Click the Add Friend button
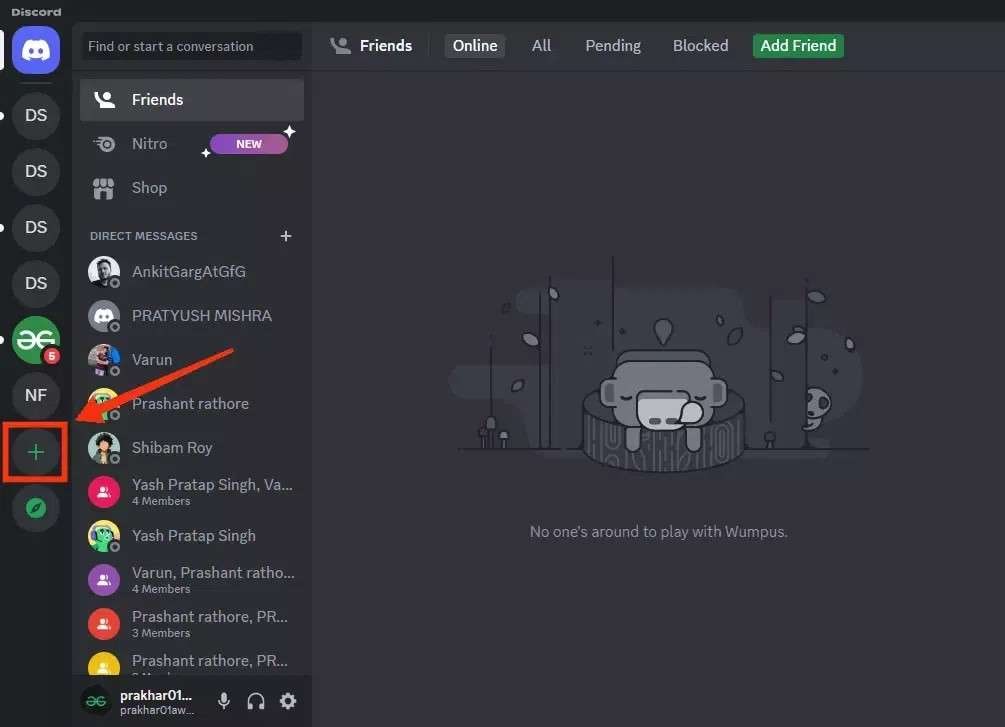Screen dimensions: 1005x727 click(798, 46)
